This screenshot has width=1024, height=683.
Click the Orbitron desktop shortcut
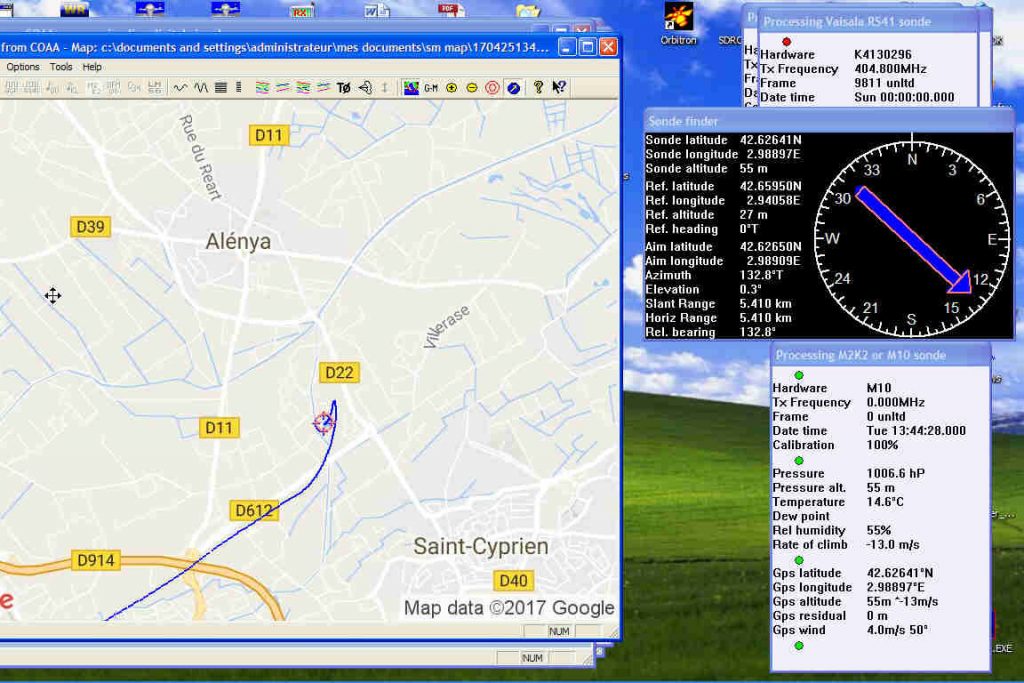[679, 25]
